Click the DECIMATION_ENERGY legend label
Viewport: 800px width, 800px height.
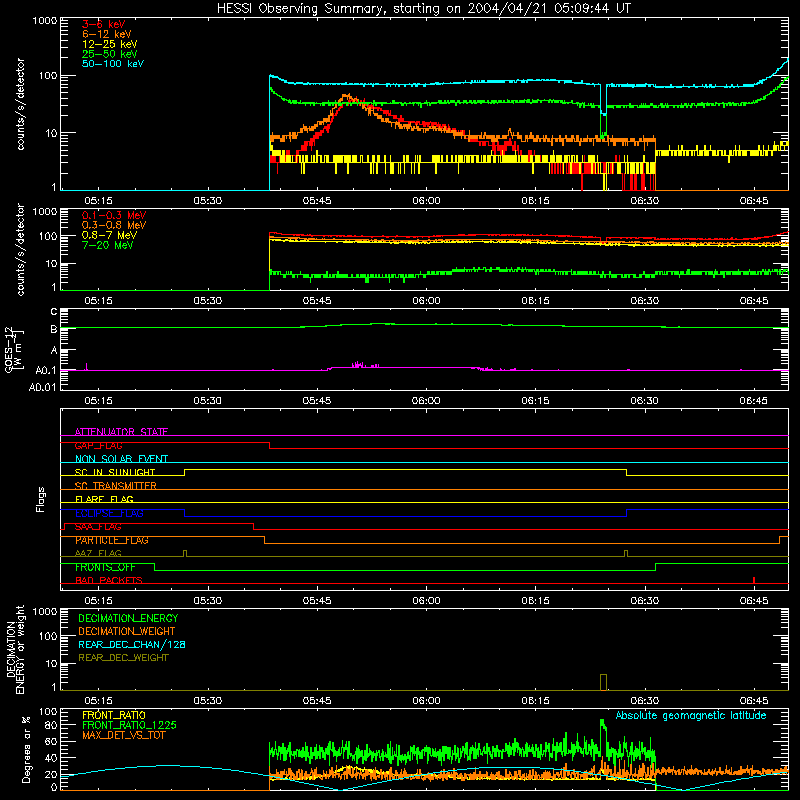pos(128,618)
